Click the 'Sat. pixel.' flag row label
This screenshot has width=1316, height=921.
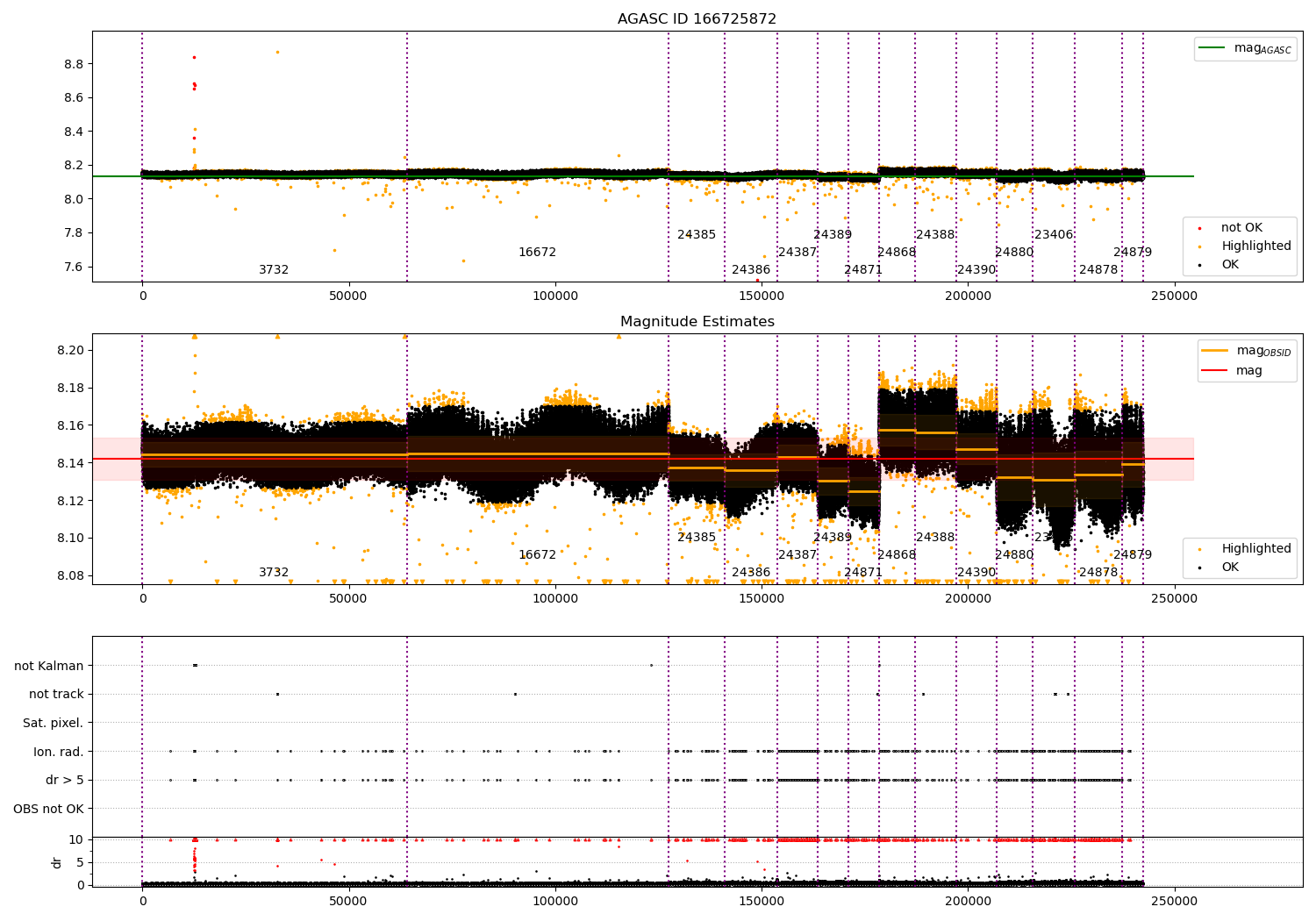point(53,723)
